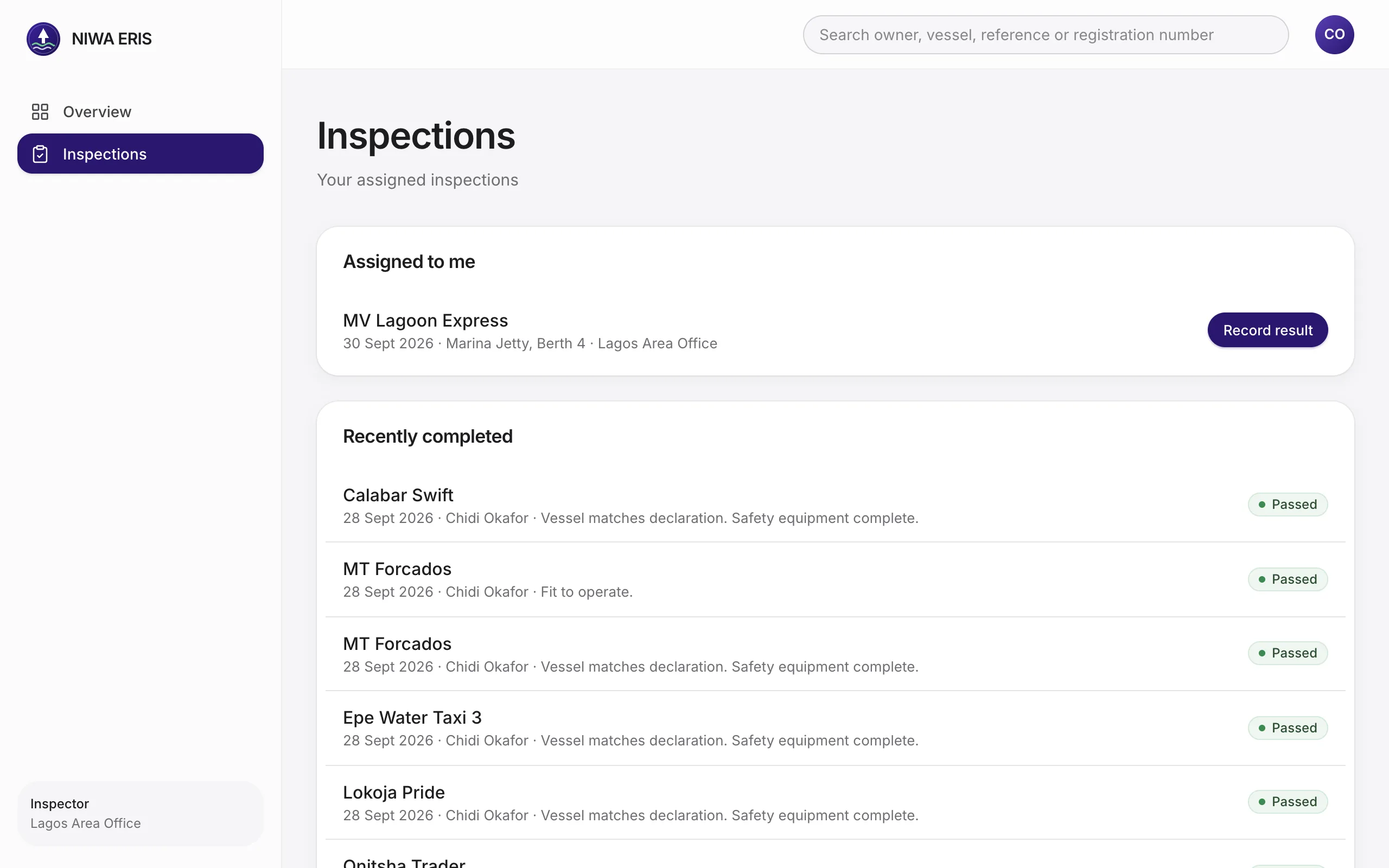Click the NIWA ERIS brand text
The width and height of the screenshot is (1389, 868).
112,39
